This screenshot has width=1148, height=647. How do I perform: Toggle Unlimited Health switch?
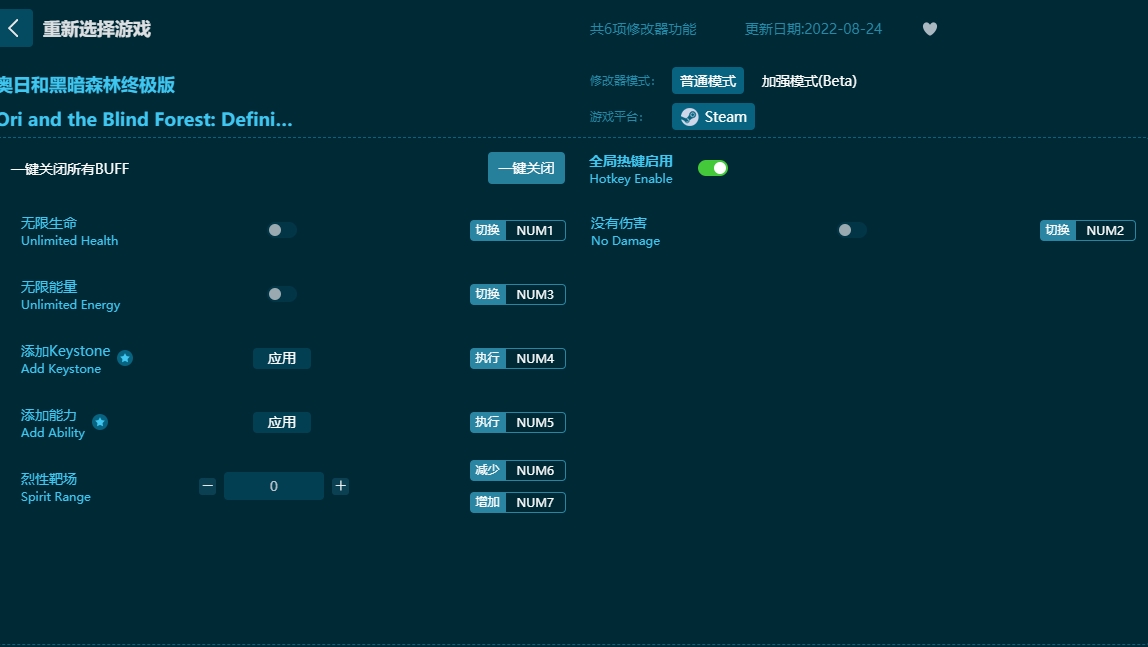pyautogui.click(x=281, y=230)
